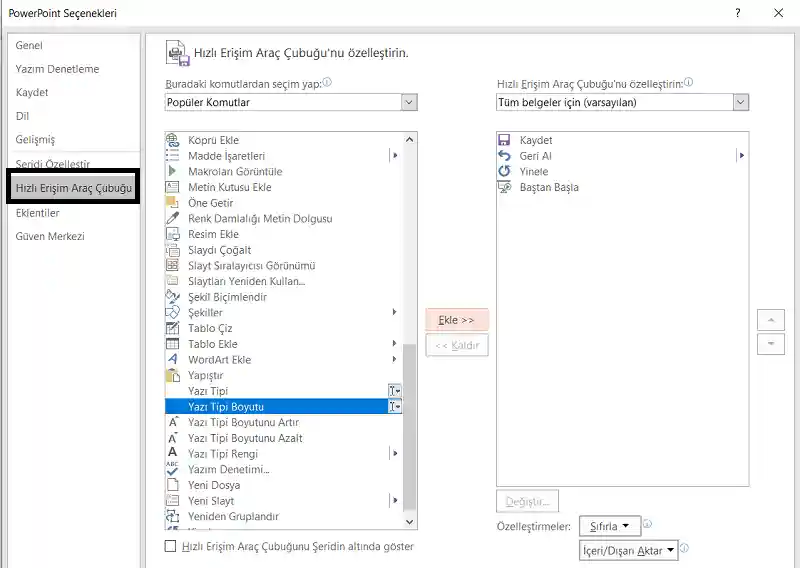The height and width of the screenshot is (568, 800).
Task: Expand the Yeni Slayt submenu arrow
Action: (394, 501)
